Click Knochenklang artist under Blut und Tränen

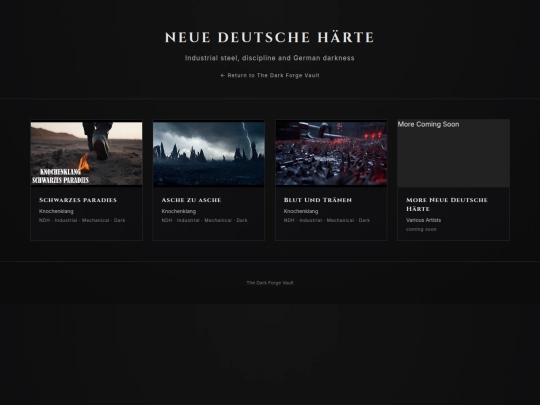click(x=301, y=211)
